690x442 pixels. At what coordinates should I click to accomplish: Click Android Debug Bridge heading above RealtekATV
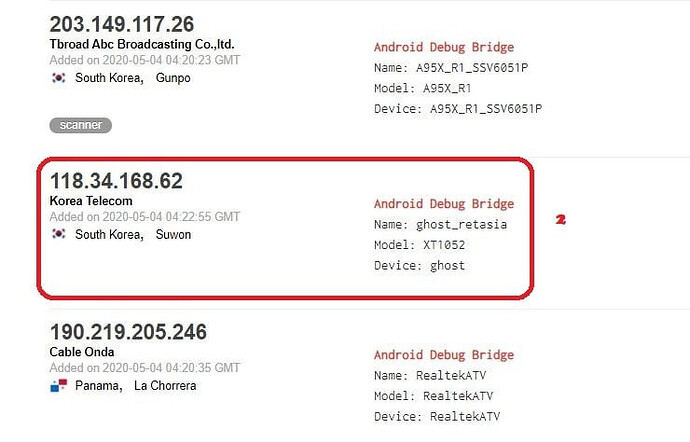pos(443,355)
